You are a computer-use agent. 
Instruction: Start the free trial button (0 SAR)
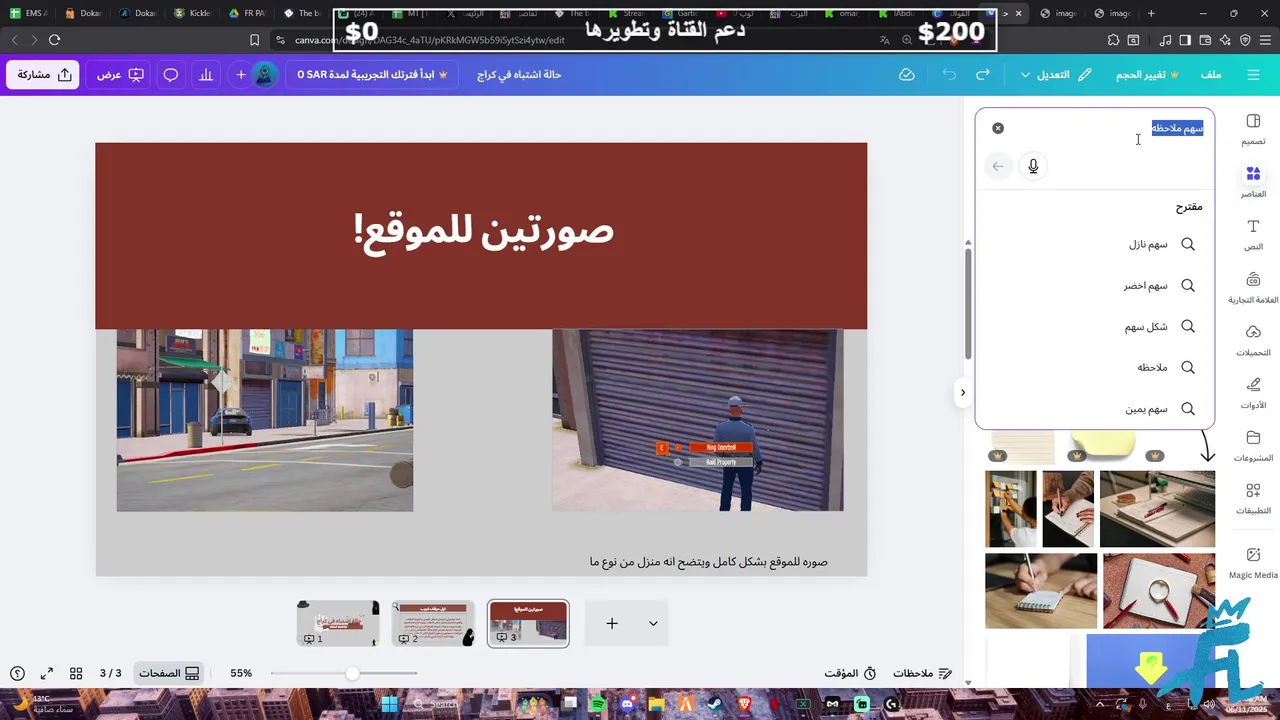[x=372, y=74]
